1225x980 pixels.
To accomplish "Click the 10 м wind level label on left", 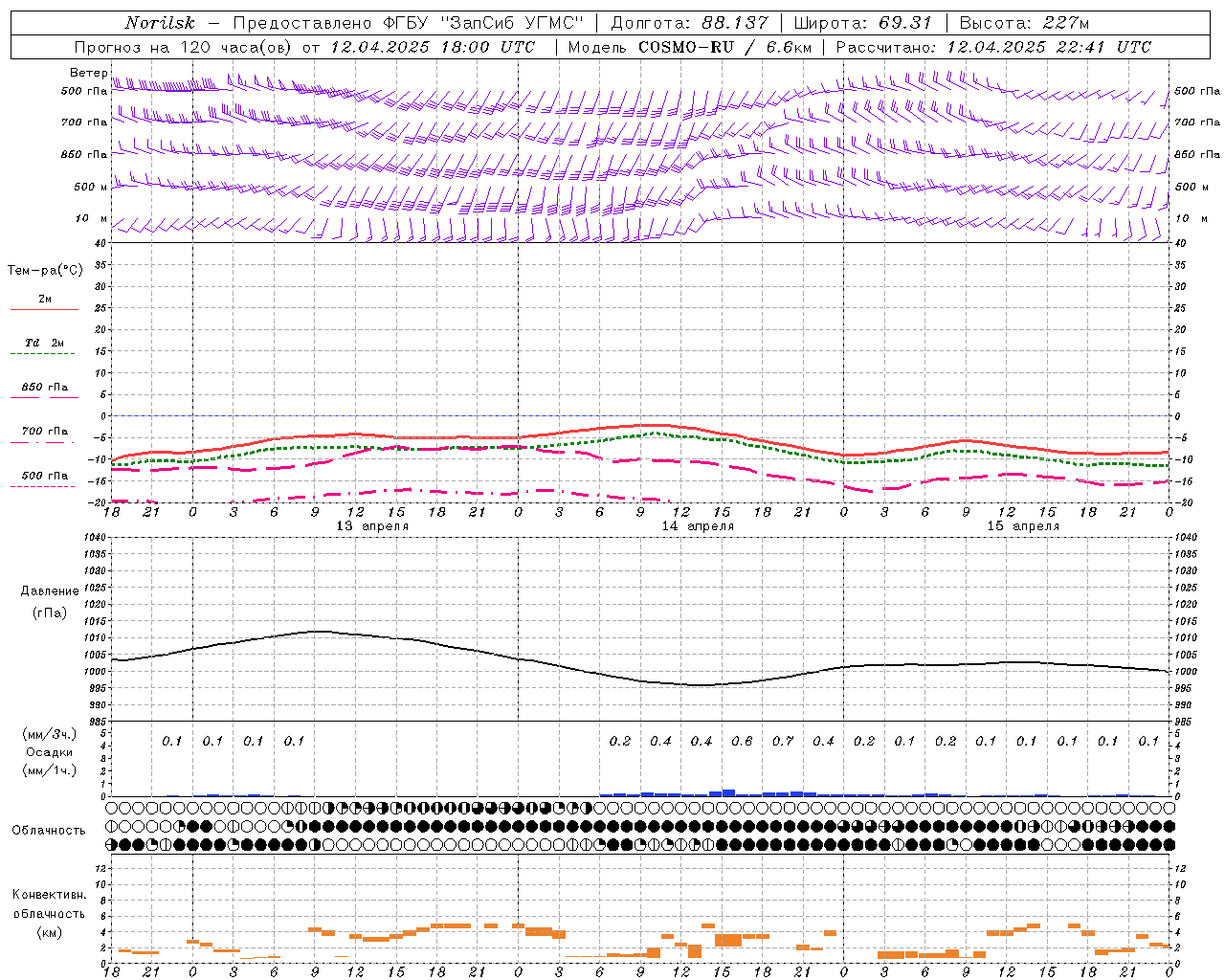I will click(91, 218).
